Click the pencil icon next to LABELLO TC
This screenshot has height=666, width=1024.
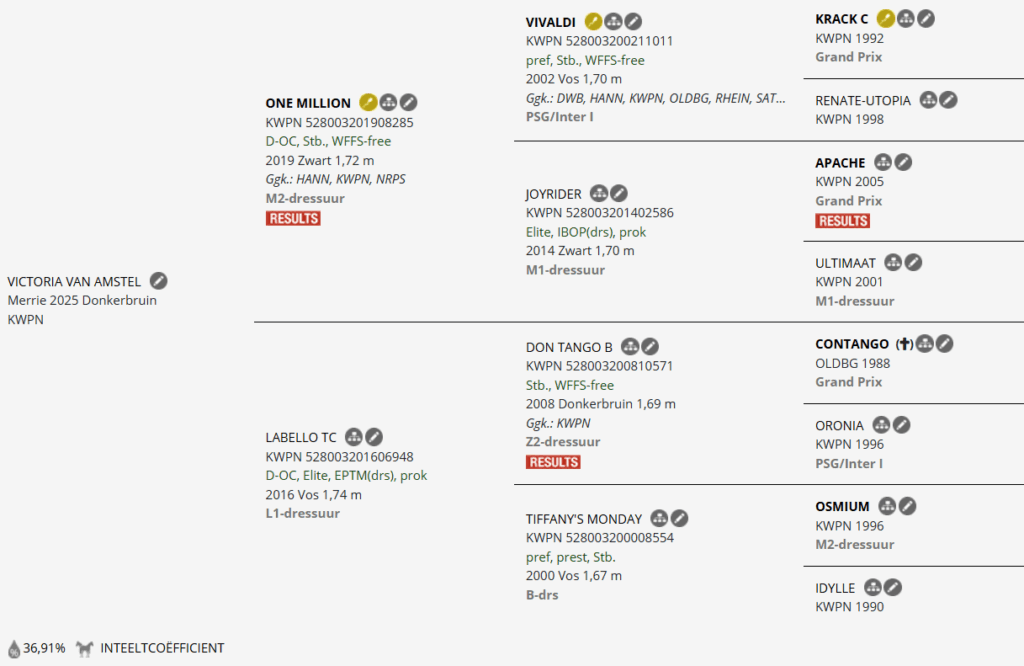click(373, 437)
